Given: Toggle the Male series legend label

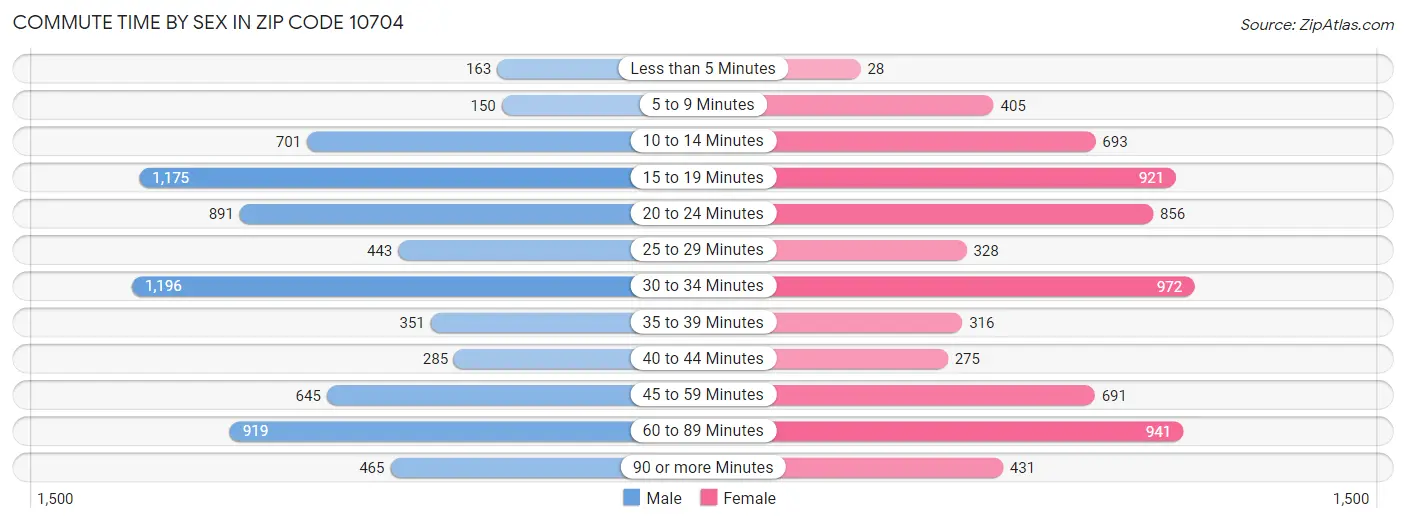Looking at the screenshot, I should click(x=664, y=498).
